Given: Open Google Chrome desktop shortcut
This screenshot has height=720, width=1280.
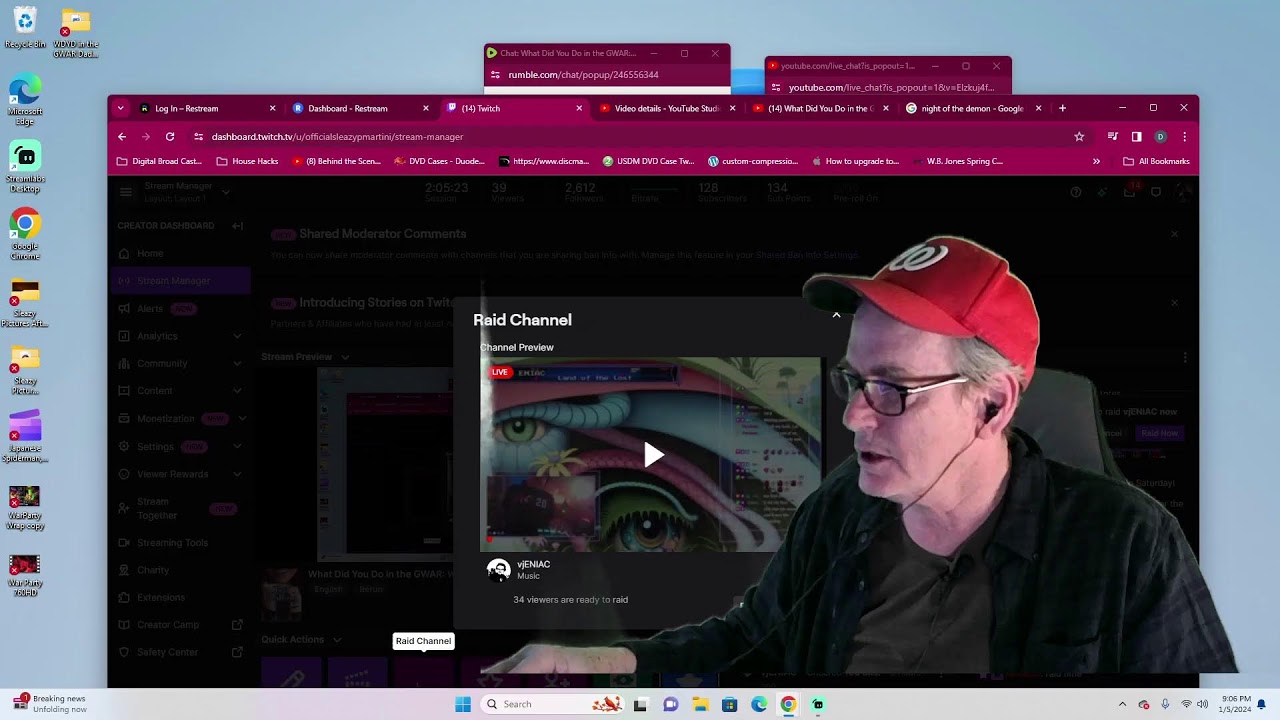Looking at the screenshot, I should [x=25, y=235].
